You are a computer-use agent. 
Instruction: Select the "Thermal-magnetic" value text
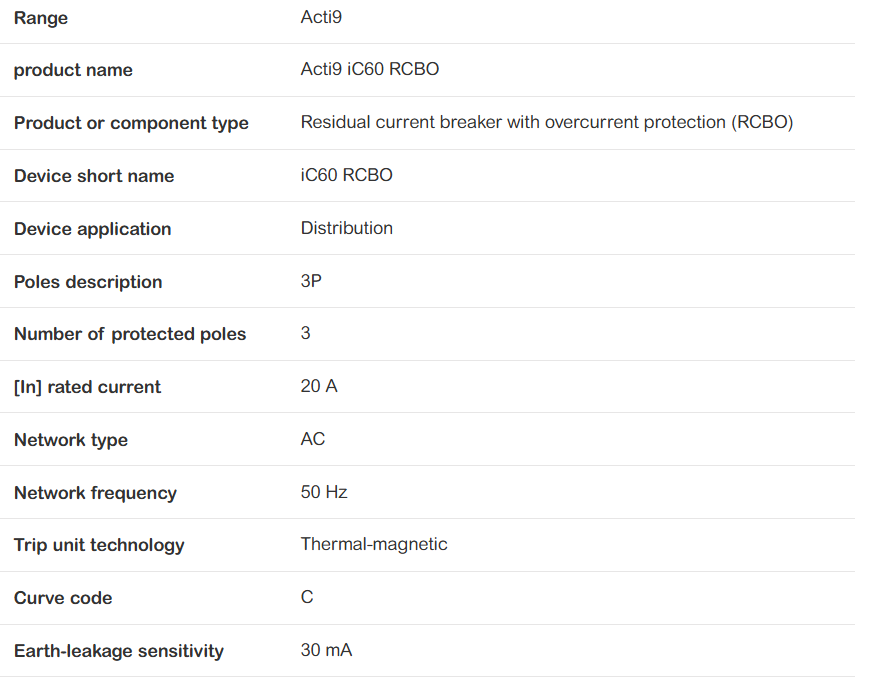374,544
